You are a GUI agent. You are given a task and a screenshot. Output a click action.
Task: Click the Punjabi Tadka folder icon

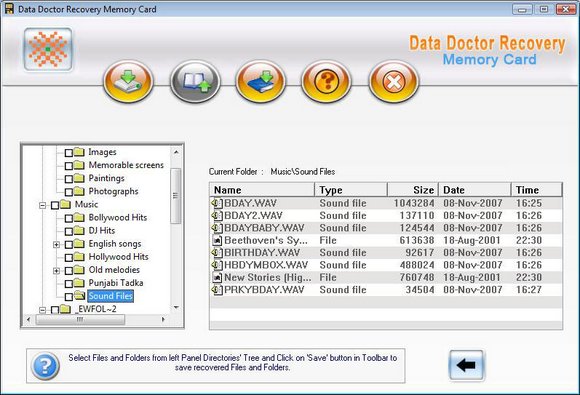79,283
